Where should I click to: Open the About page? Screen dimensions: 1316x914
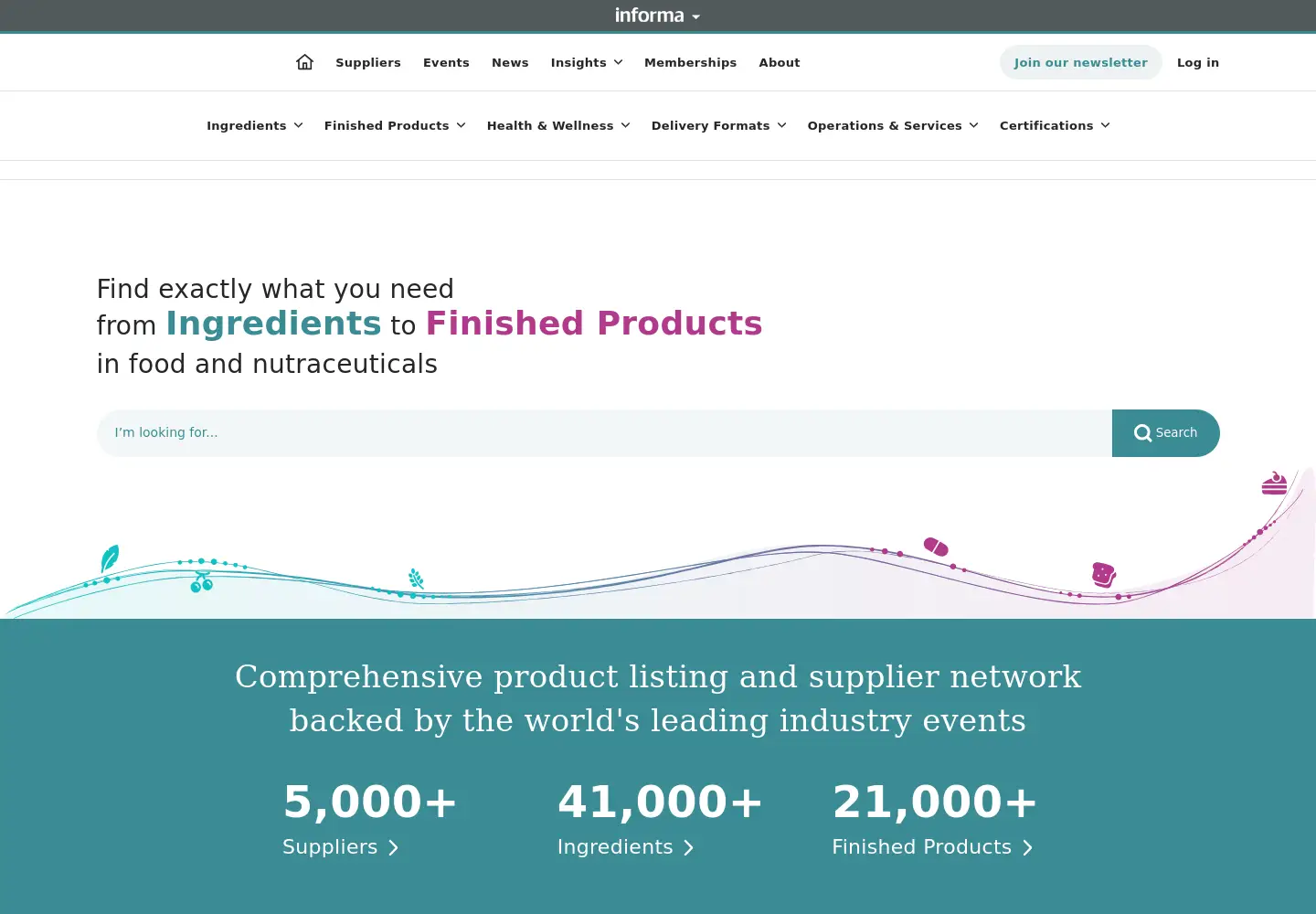780,62
